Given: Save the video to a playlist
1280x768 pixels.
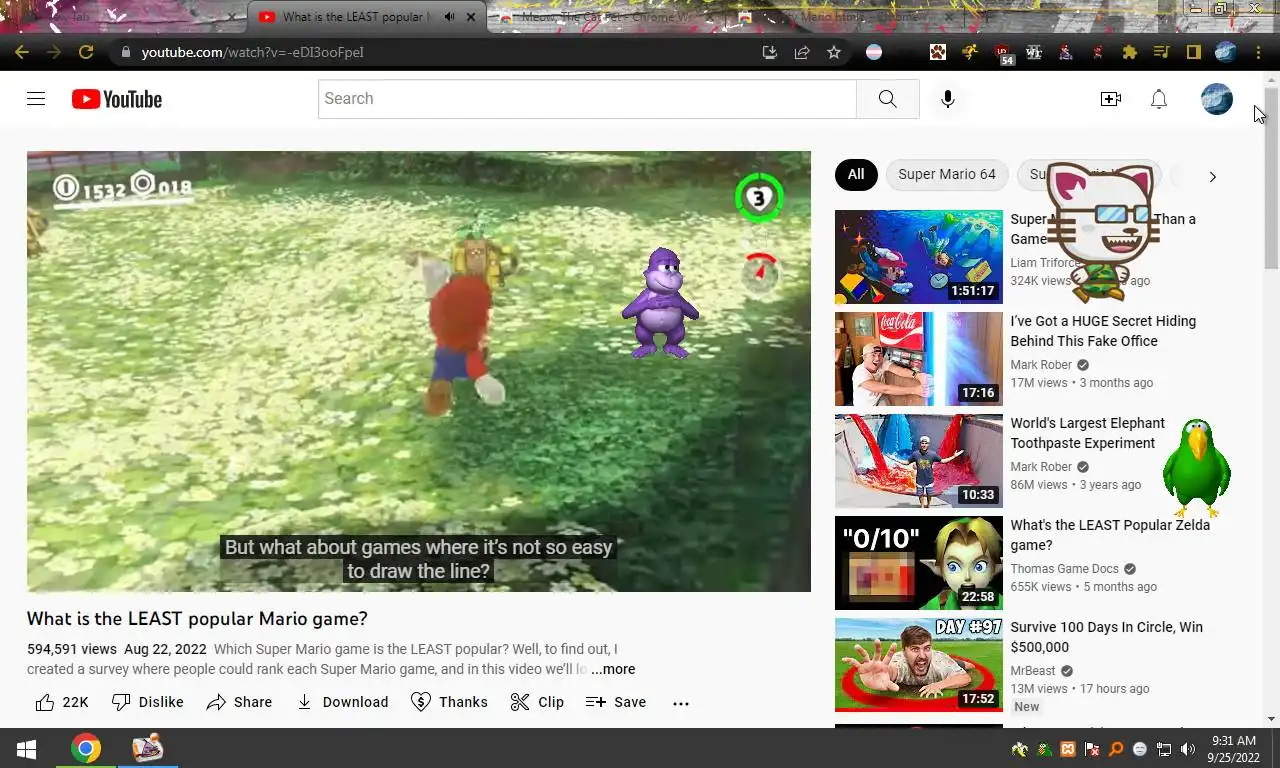Looking at the screenshot, I should point(616,702).
